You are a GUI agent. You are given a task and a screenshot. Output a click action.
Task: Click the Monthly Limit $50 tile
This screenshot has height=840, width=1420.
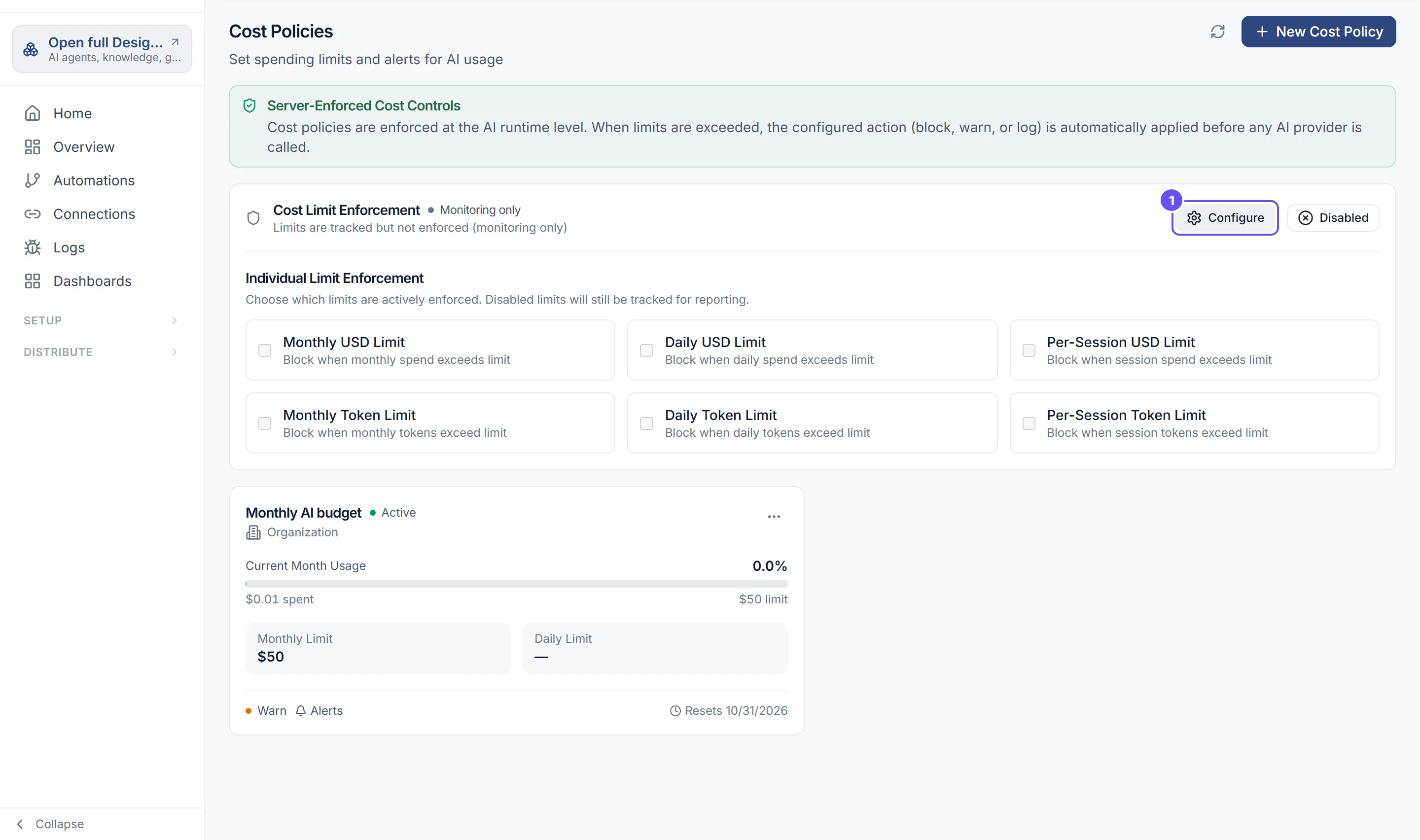coord(378,648)
